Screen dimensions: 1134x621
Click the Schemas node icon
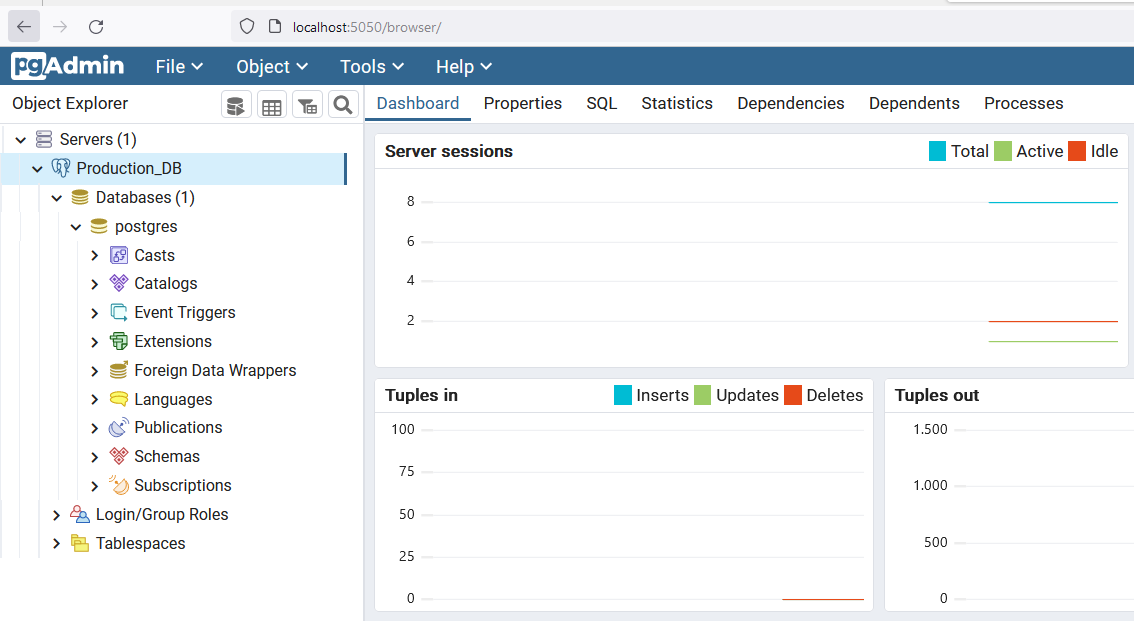tap(119, 457)
